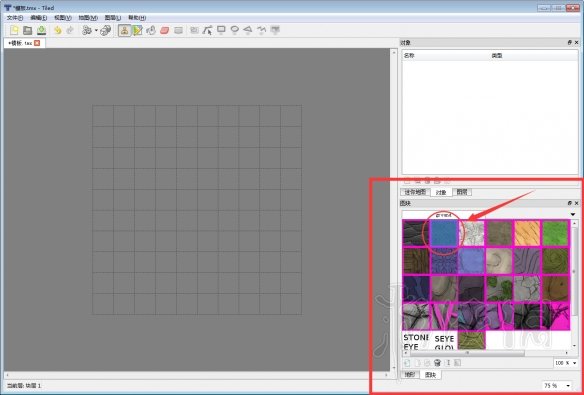Expand the tileset list dropdown arrow
The height and width of the screenshot is (395, 584).
click(573, 214)
